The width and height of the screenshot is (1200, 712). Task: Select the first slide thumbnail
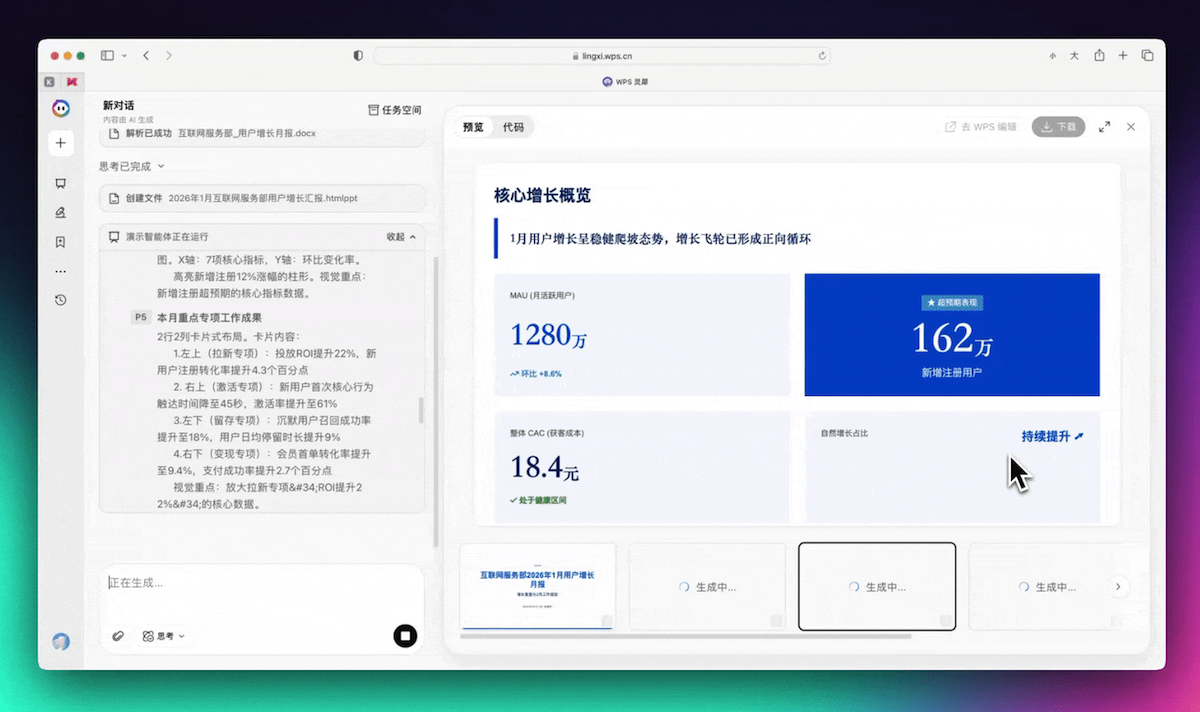[x=537, y=586]
